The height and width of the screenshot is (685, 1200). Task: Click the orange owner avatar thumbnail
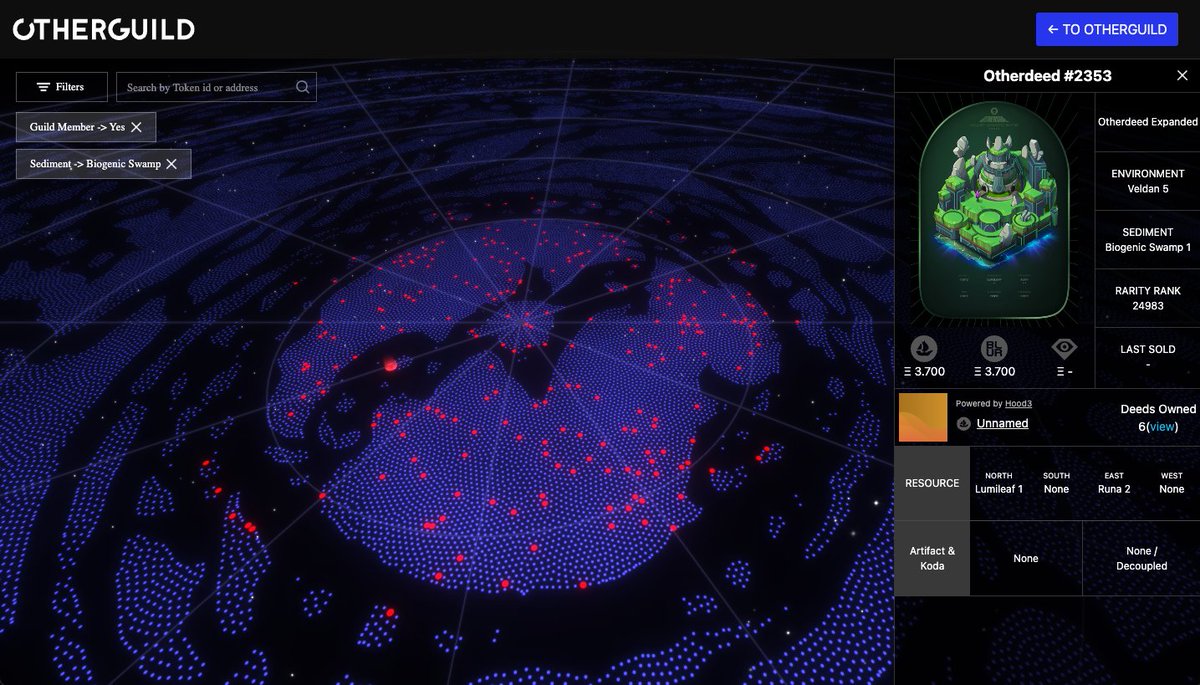click(x=922, y=417)
